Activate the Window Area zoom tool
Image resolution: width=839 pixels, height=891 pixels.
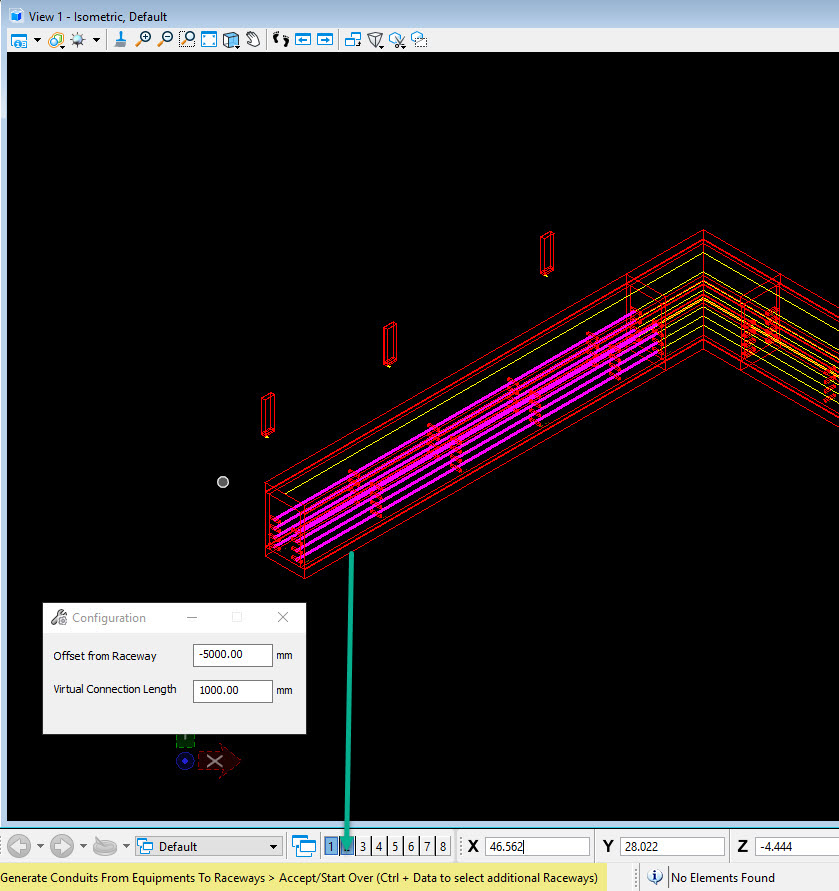point(187,40)
